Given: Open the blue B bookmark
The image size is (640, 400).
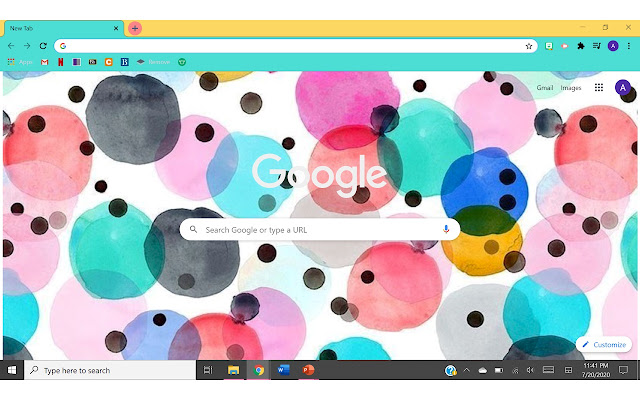Looking at the screenshot, I should click(x=124, y=62).
